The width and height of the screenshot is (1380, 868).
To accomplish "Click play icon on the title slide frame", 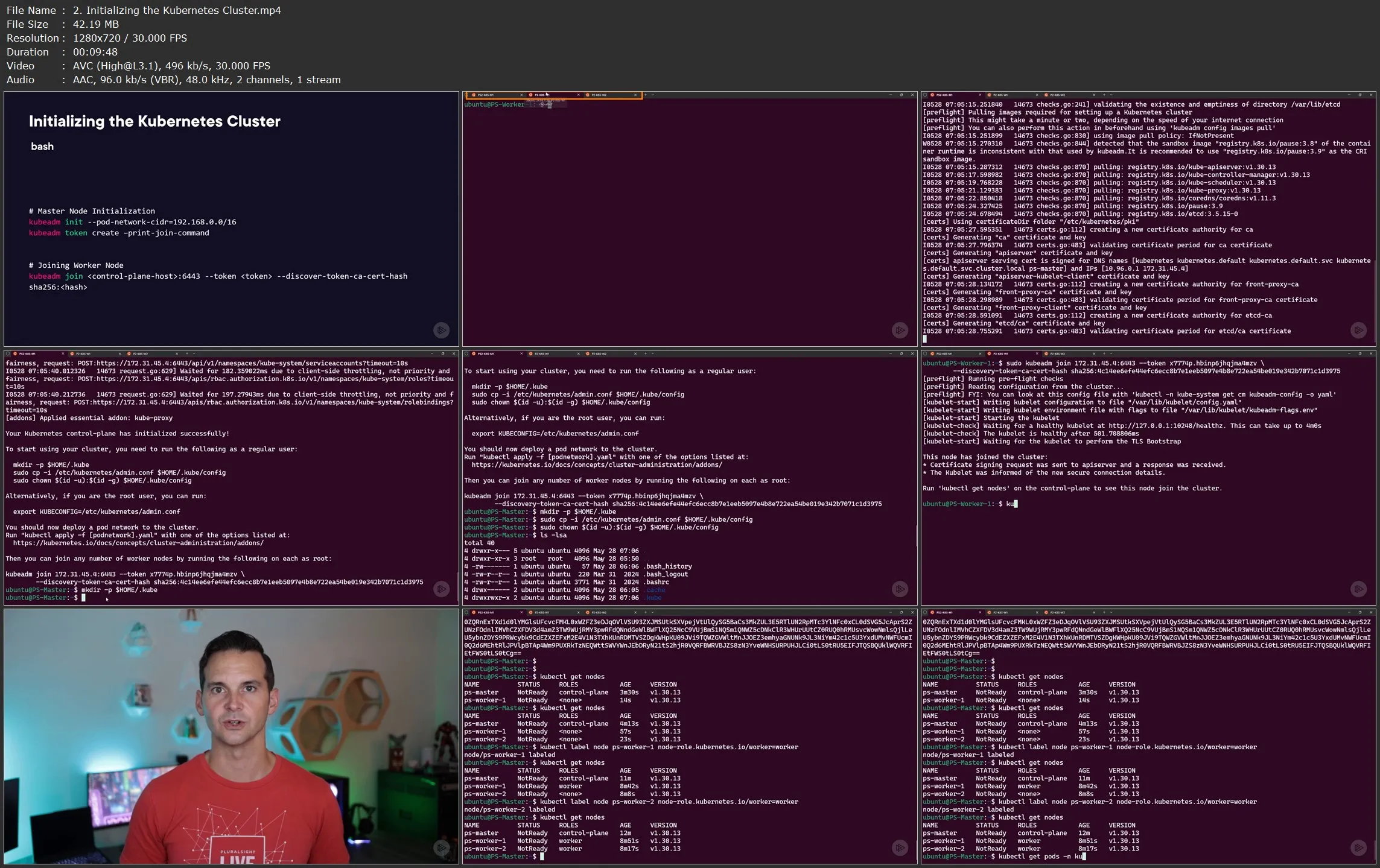I will 442,330.
